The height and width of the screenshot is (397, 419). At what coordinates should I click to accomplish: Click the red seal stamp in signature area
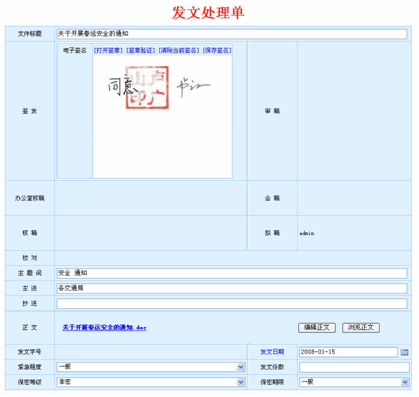coord(147,88)
